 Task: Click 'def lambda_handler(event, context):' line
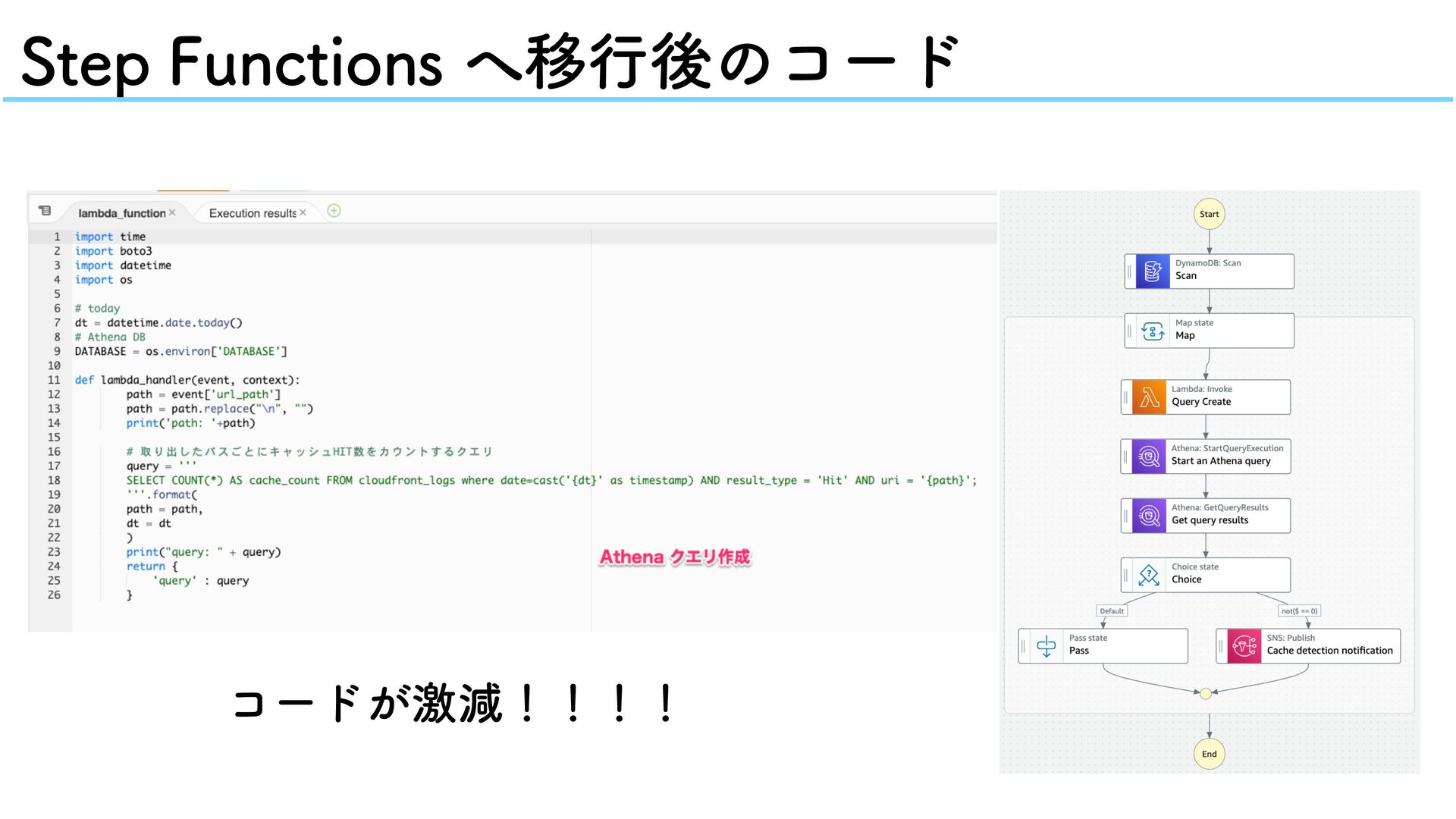coord(187,380)
